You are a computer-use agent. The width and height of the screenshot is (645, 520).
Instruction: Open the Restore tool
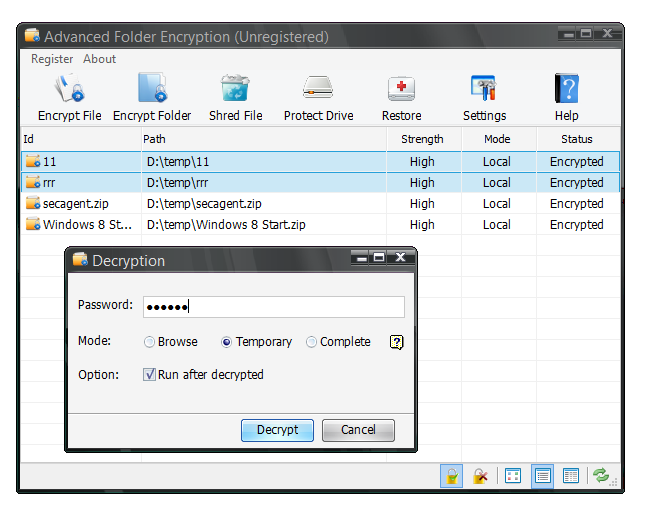tap(401, 98)
